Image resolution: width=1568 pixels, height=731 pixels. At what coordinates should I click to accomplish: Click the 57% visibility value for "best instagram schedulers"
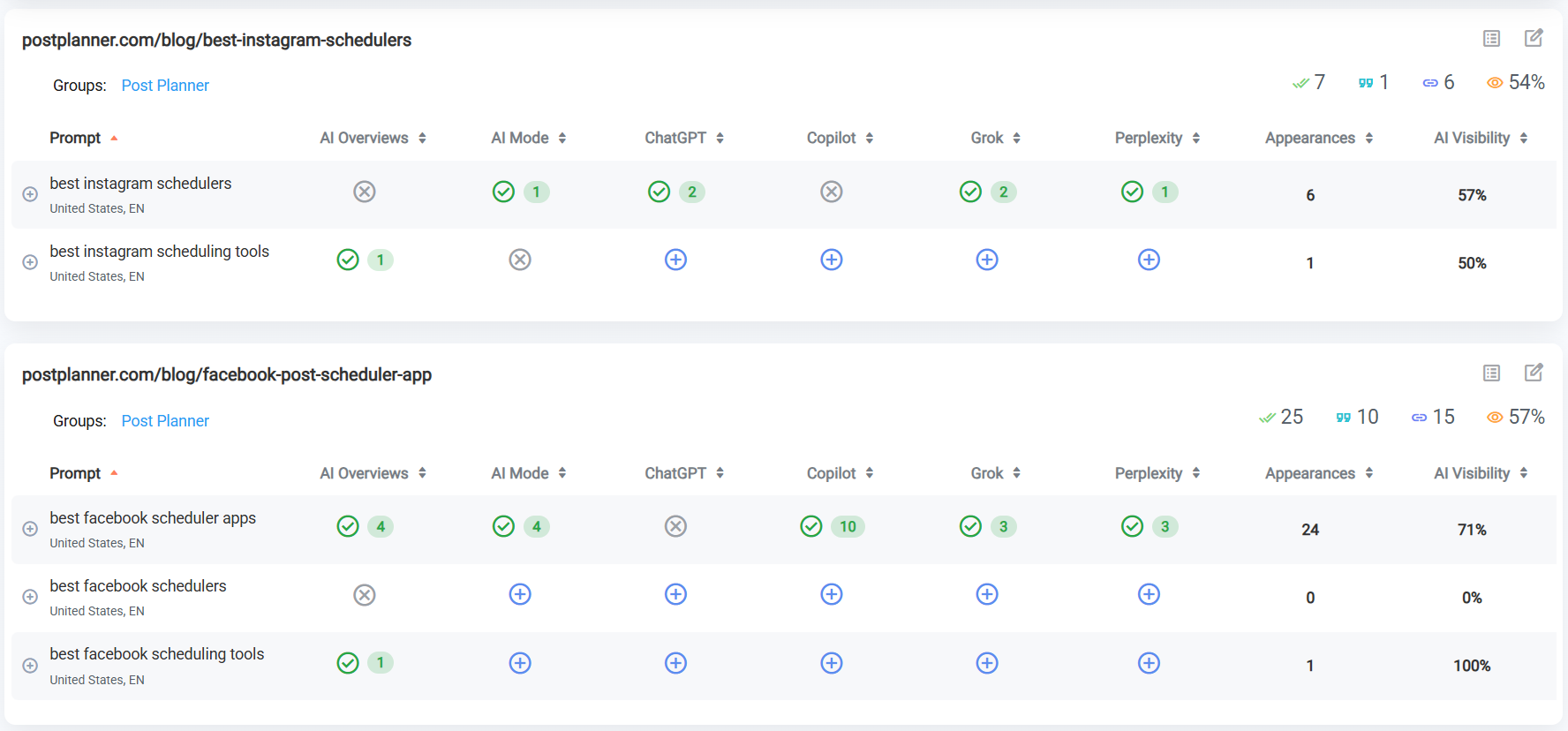pyautogui.click(x=1472, y=195)
